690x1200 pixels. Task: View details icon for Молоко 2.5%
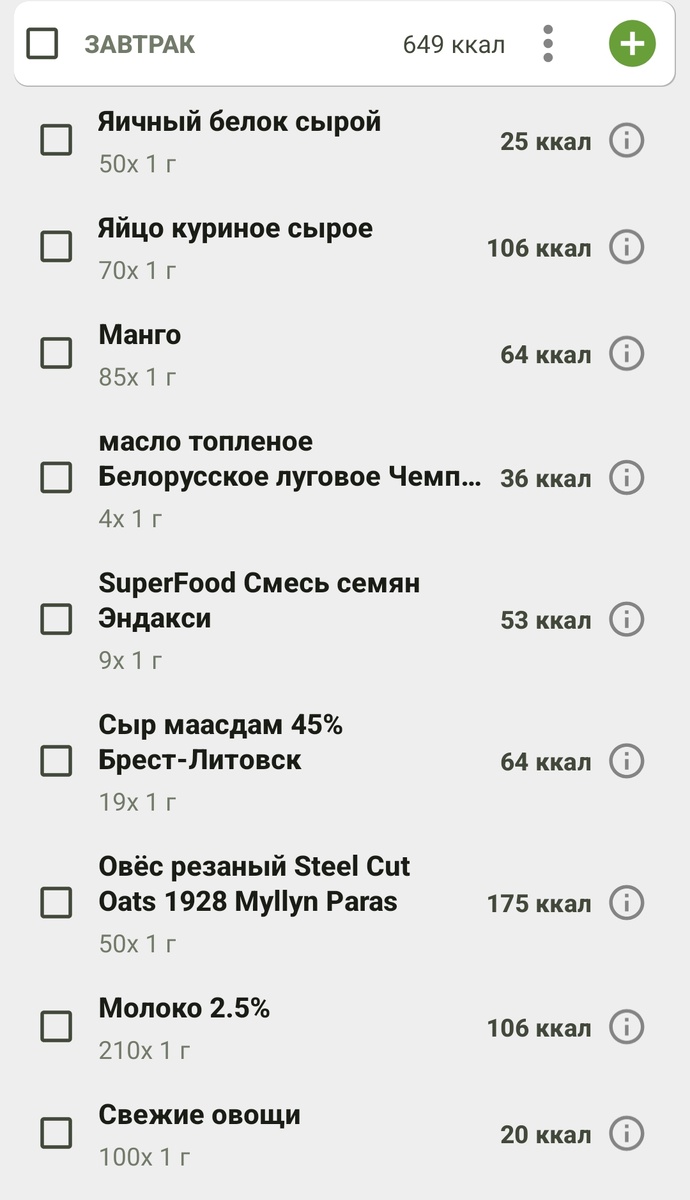pos(627,1027)
